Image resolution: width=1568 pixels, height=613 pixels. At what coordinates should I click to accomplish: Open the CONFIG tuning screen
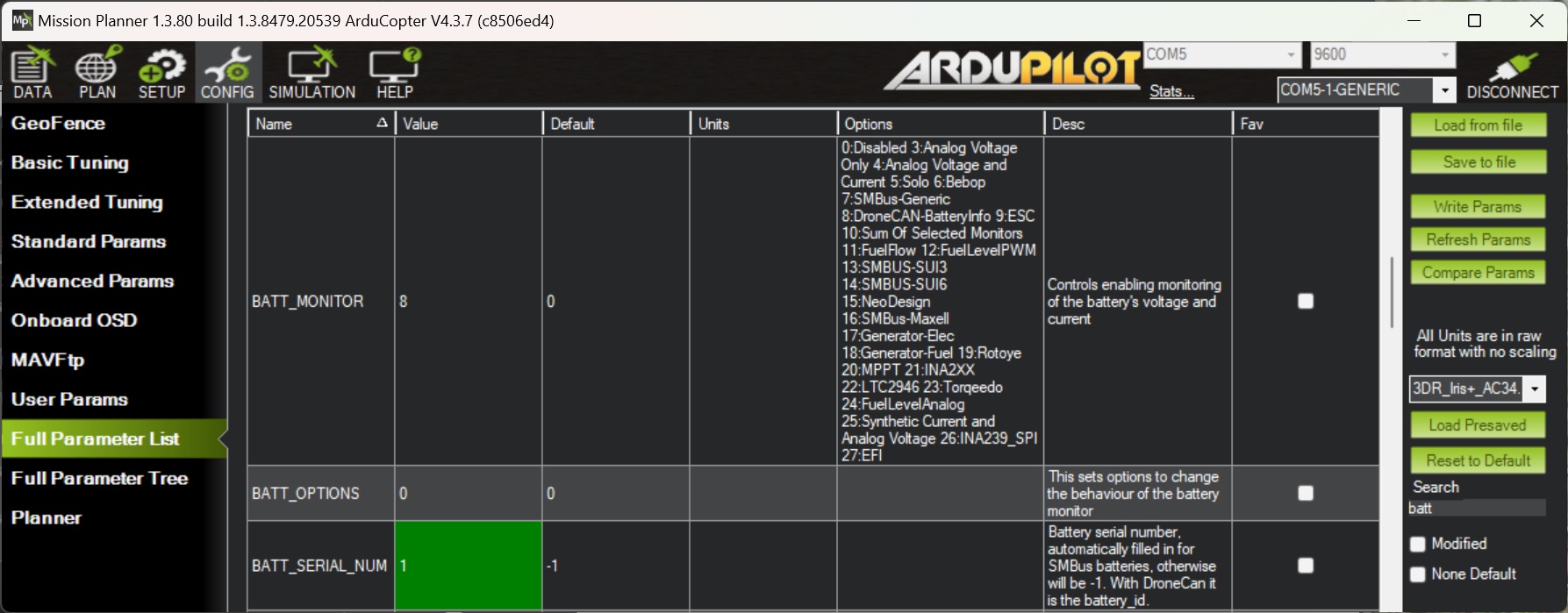coord(227,74)
